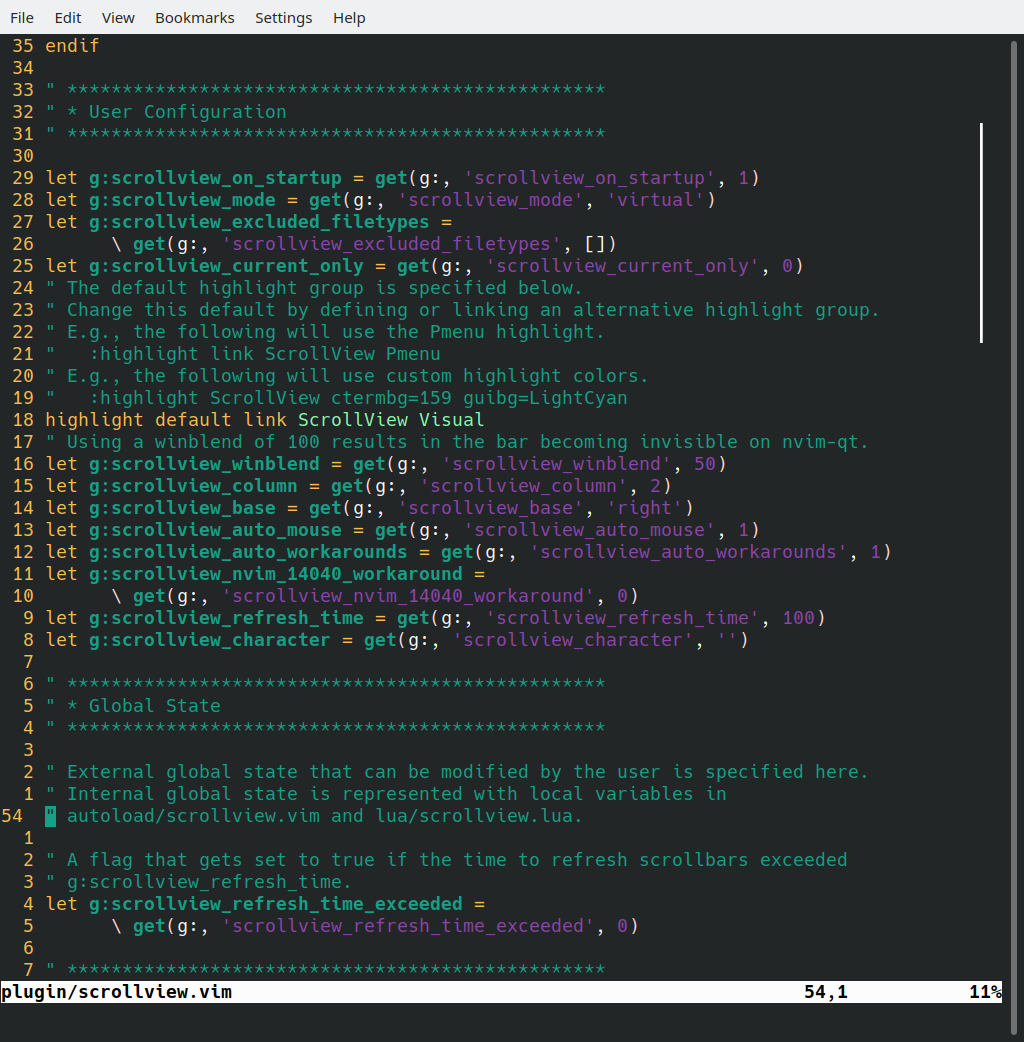This screenshot has height=1042, width=1024.
Task: Open the Help menu
Action: point(348,17)
